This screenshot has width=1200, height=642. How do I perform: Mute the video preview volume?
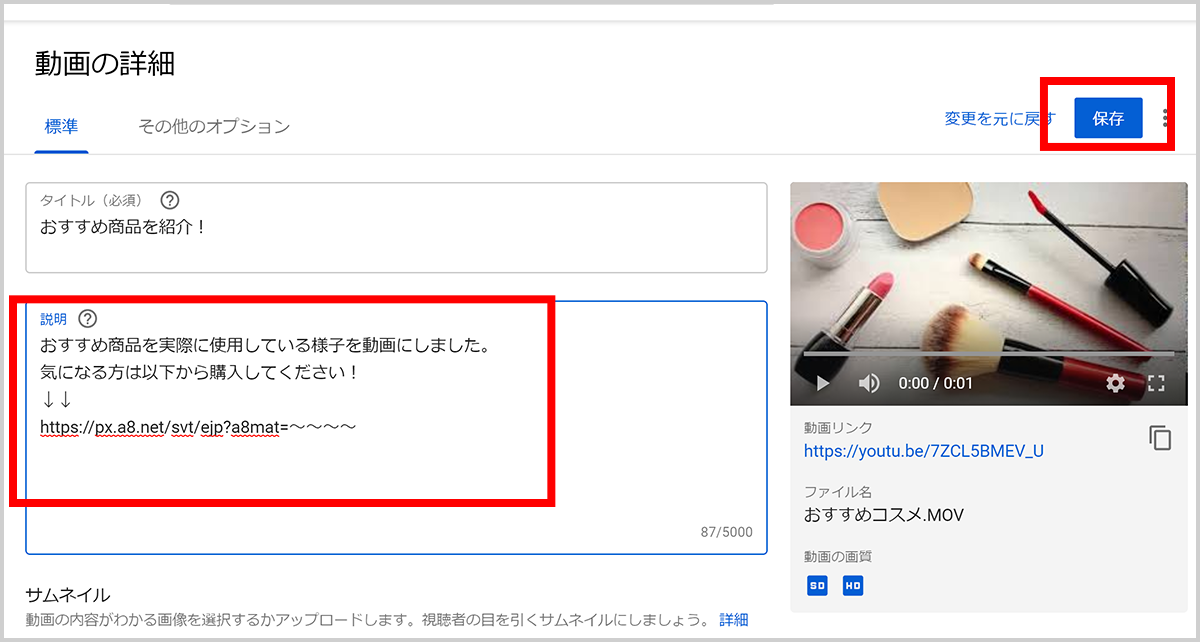[869, 383]
